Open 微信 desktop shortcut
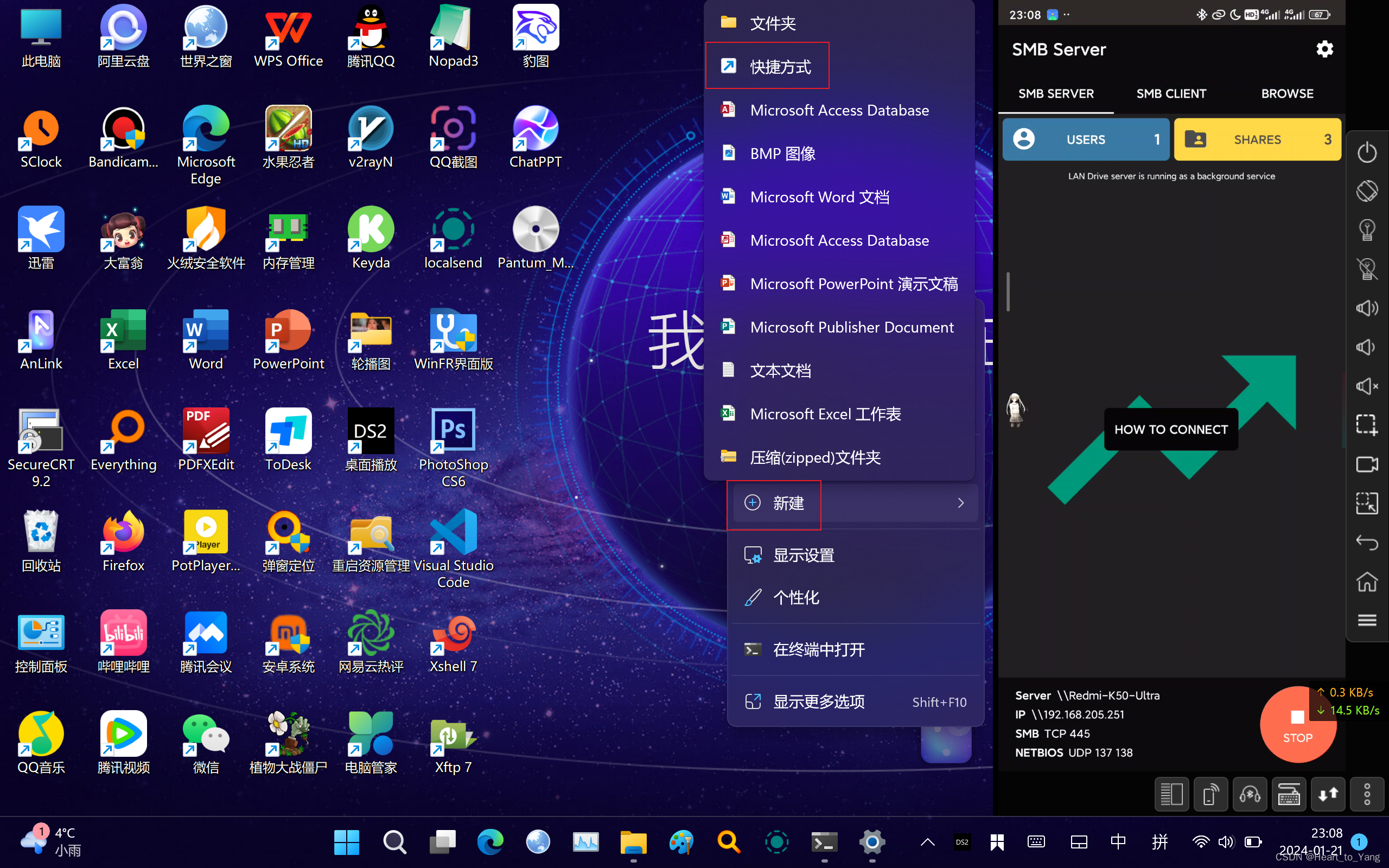 click(206, 743)
